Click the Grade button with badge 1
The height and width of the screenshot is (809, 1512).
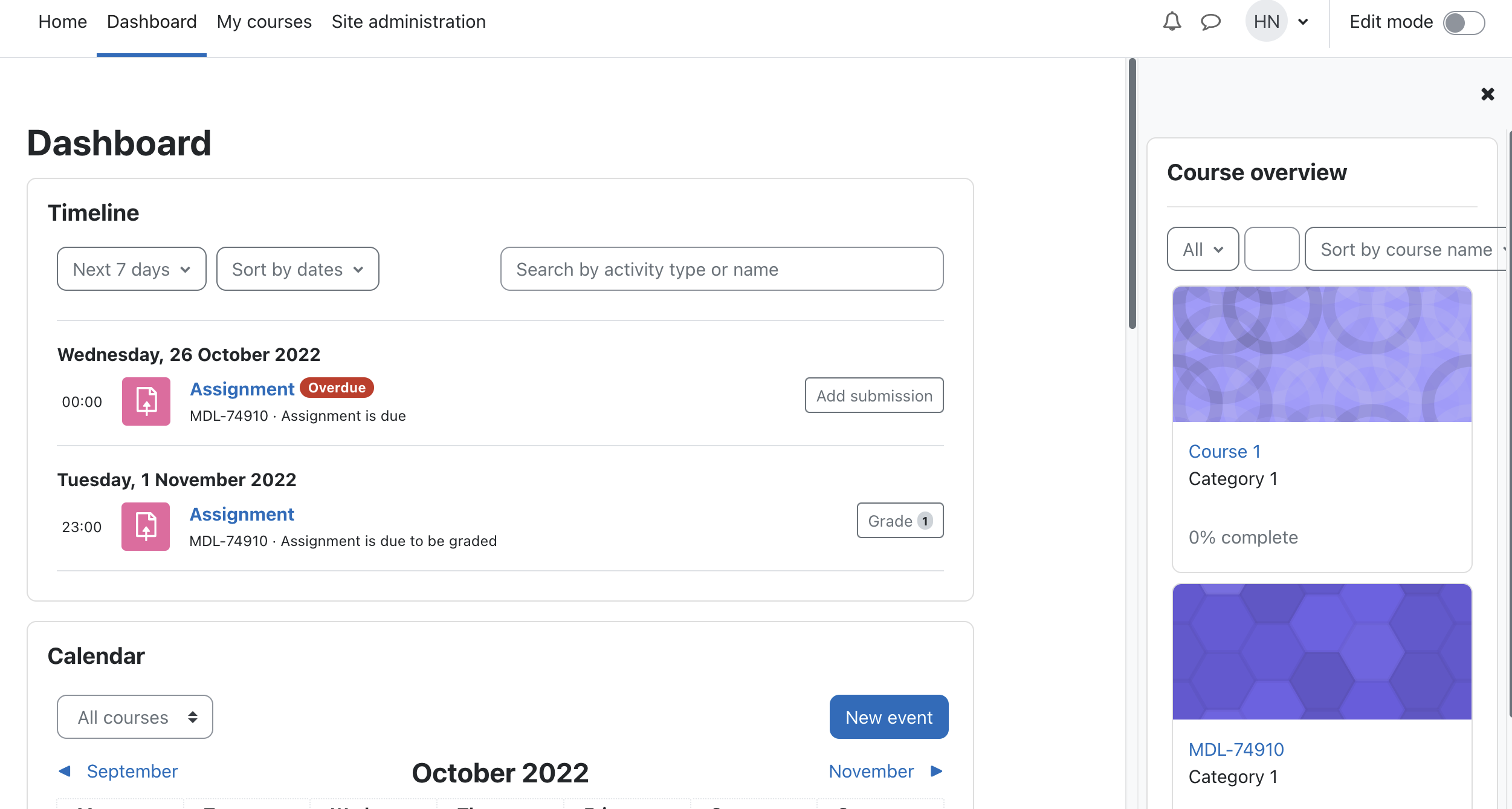900,521
